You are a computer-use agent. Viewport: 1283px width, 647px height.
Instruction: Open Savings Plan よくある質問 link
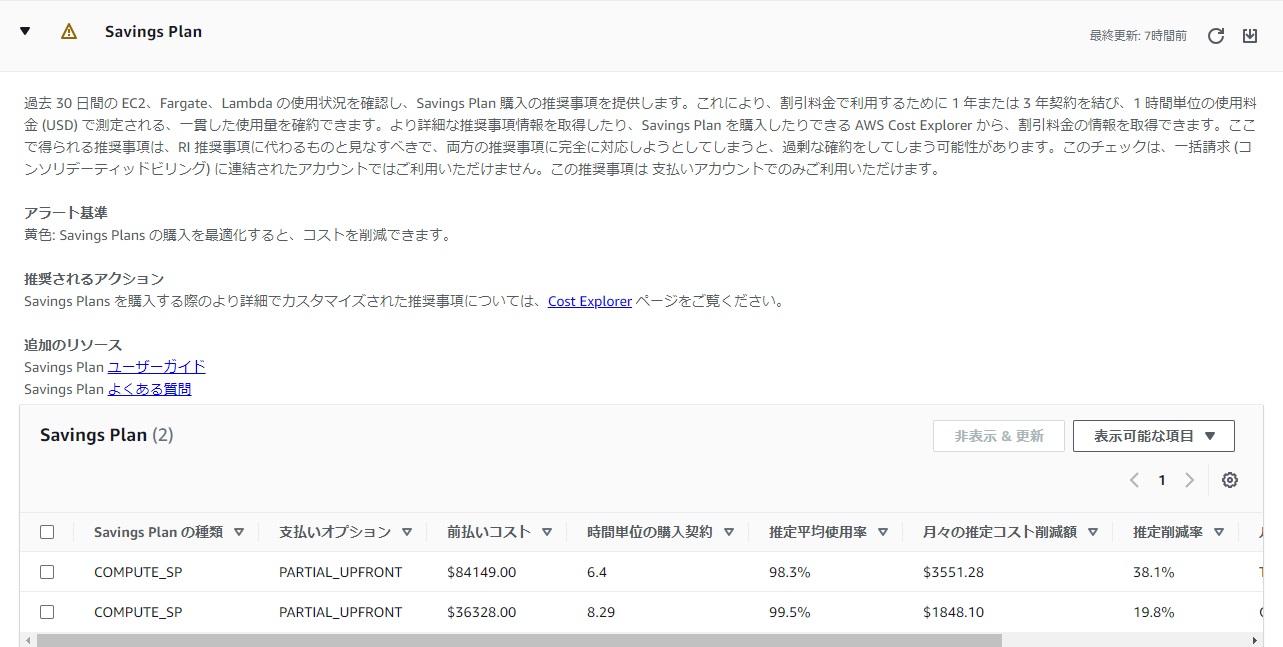coord(150,389)
